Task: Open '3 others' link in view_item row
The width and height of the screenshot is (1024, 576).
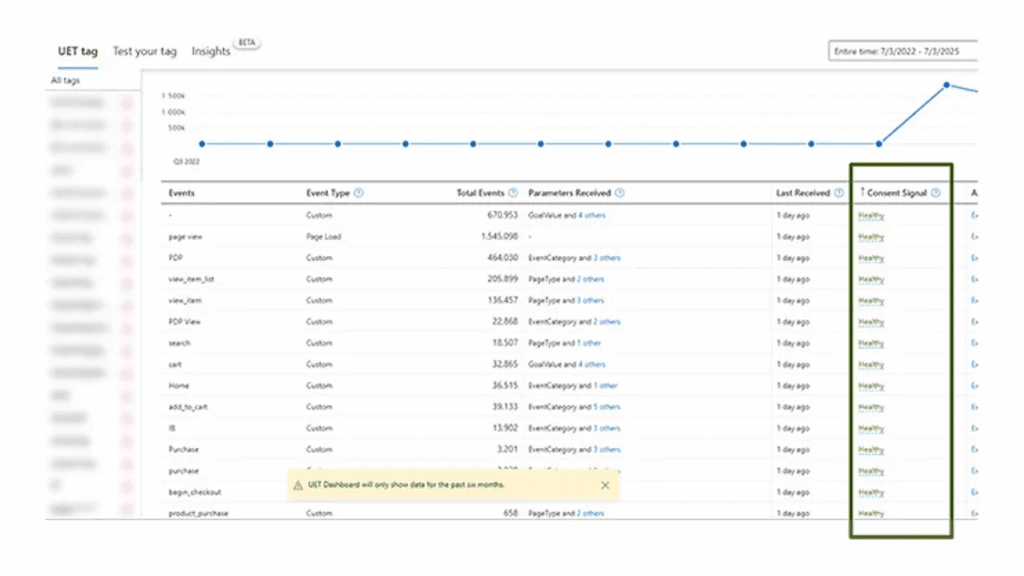Action: [x=590, y=300]
